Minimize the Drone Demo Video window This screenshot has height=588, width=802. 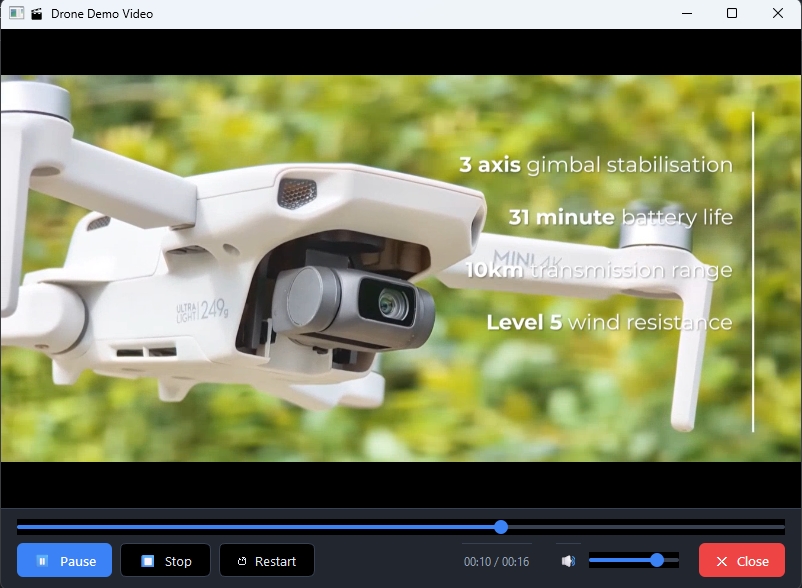[687, 14]
